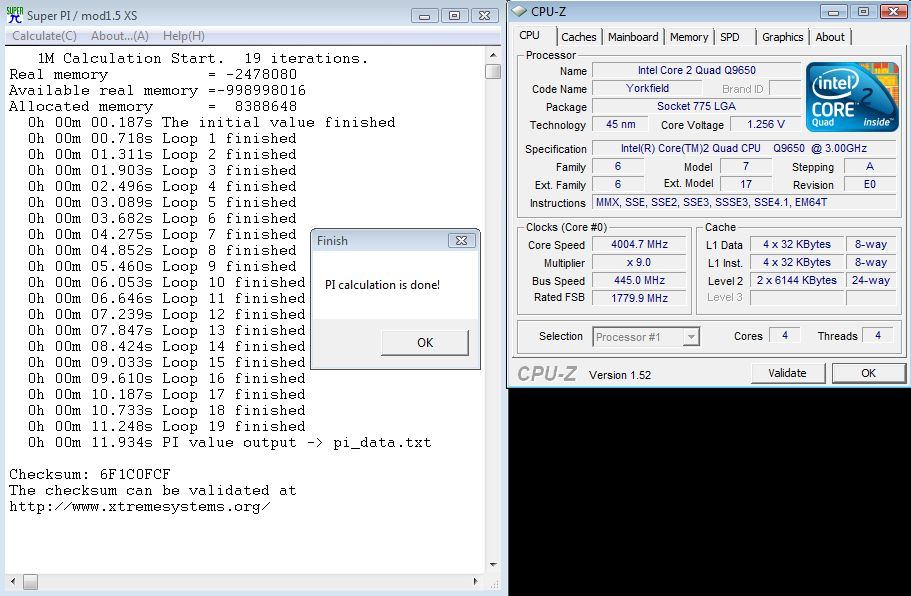The image size is (911, 596).
Task: Open the Calculate(C) menu
Action: point(44,36)
